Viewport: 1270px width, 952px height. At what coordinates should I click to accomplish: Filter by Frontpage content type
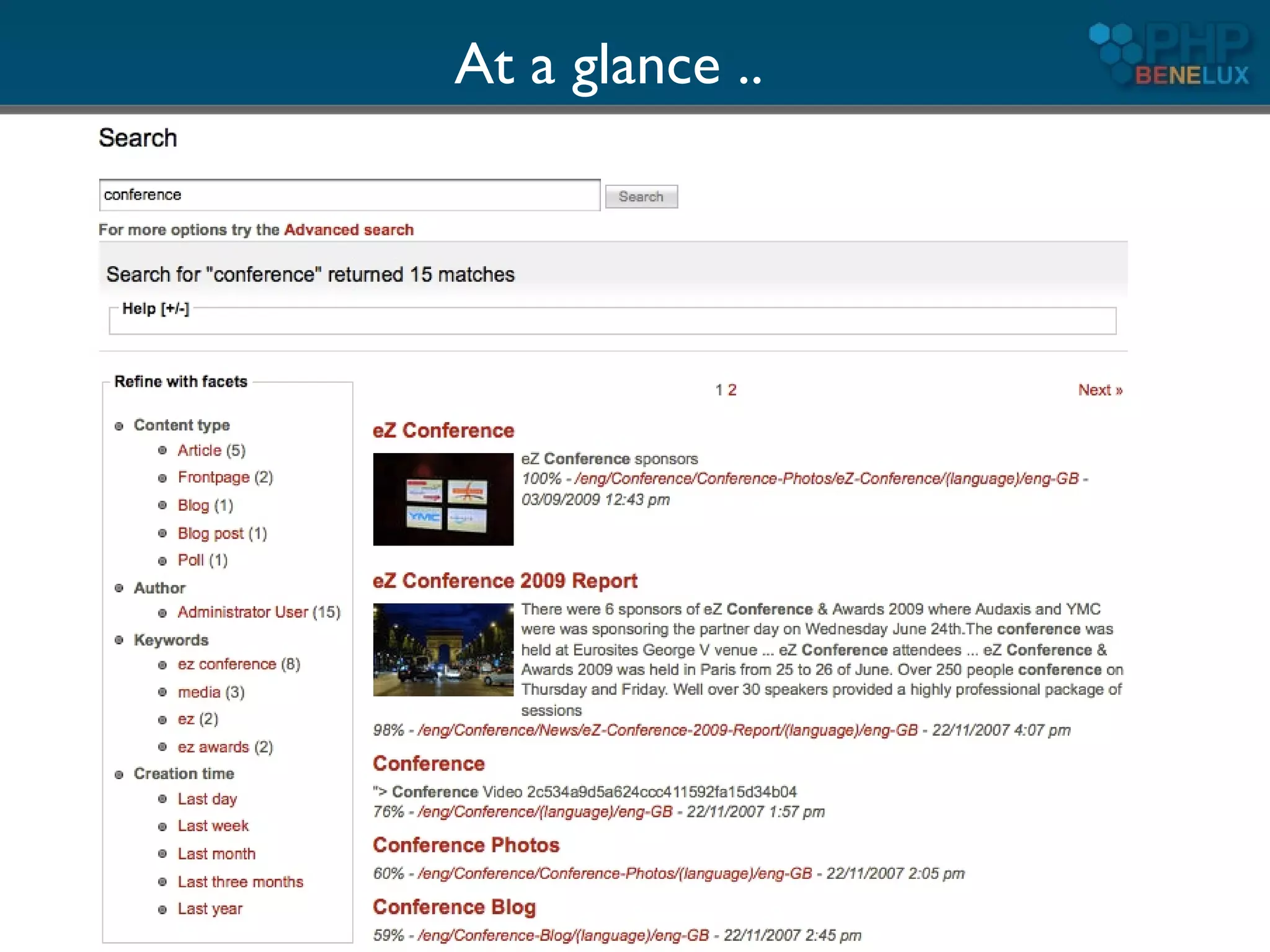pyautogui.click(x=213, y=477)
